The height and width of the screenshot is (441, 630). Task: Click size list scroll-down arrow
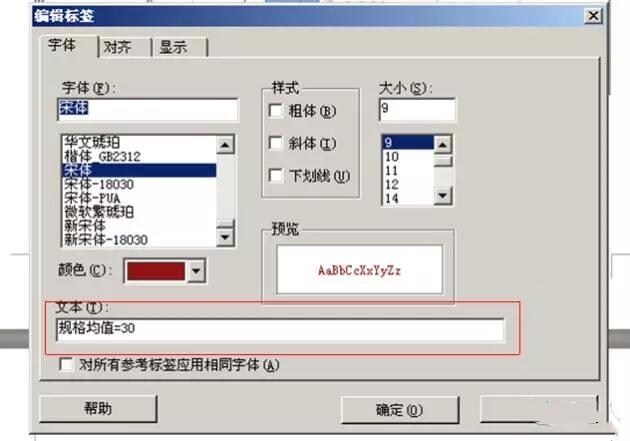[x=443, y=196]
